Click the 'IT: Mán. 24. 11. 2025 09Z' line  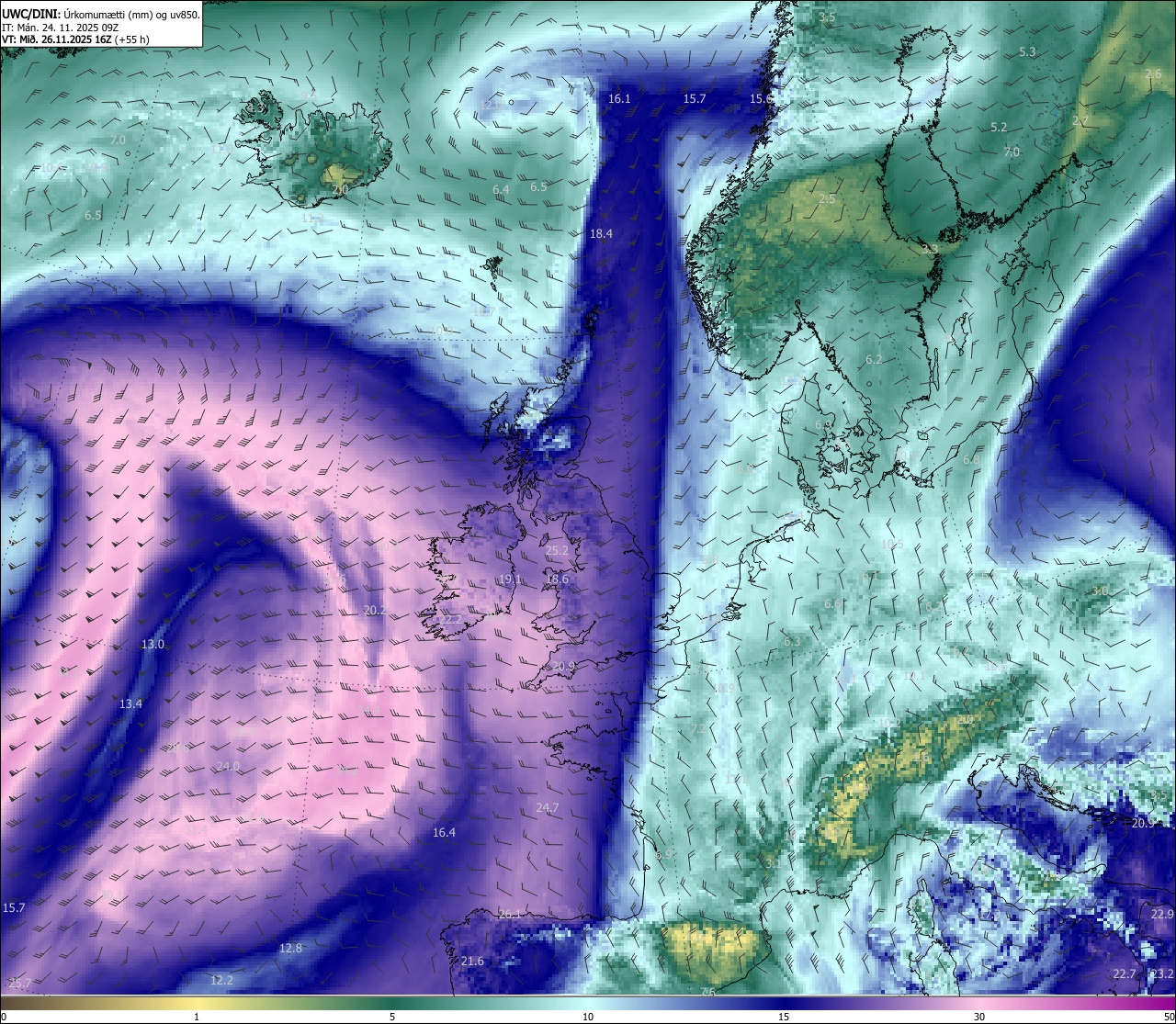point(60,28)
